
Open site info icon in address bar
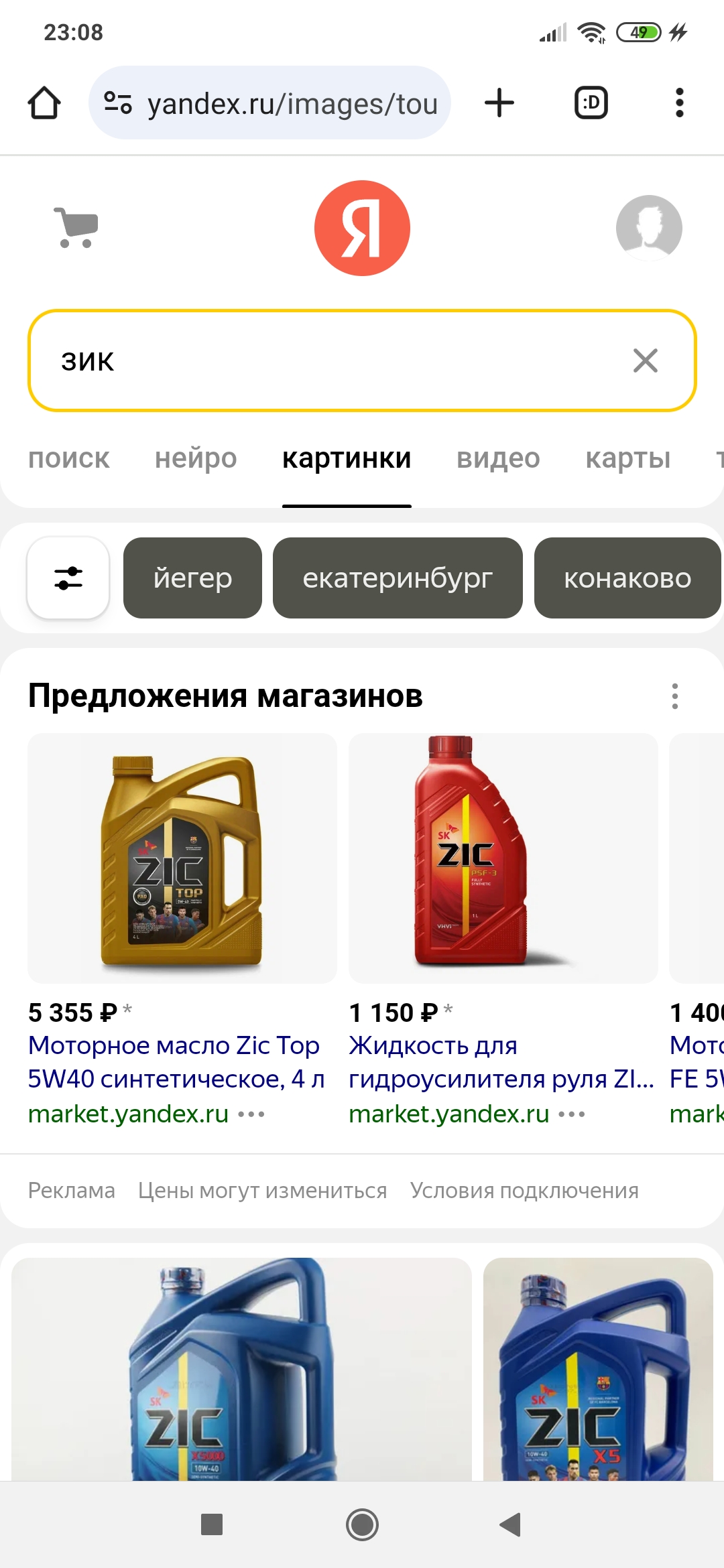tap(118, 103)
